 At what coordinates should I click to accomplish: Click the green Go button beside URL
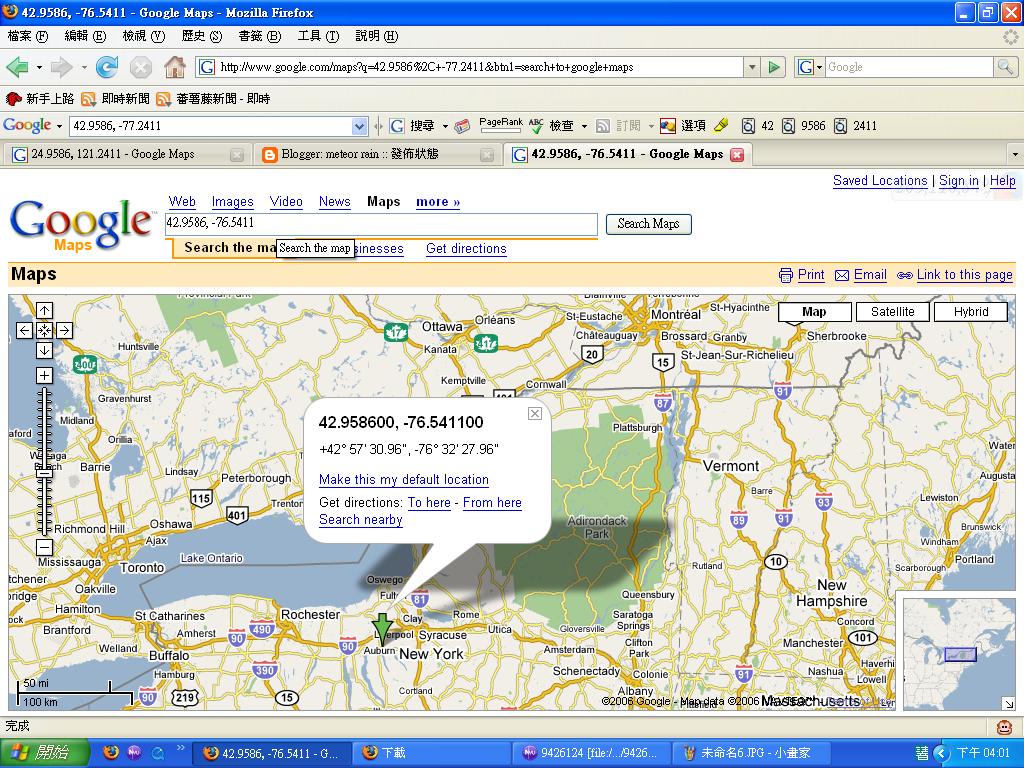pos(774,67)
